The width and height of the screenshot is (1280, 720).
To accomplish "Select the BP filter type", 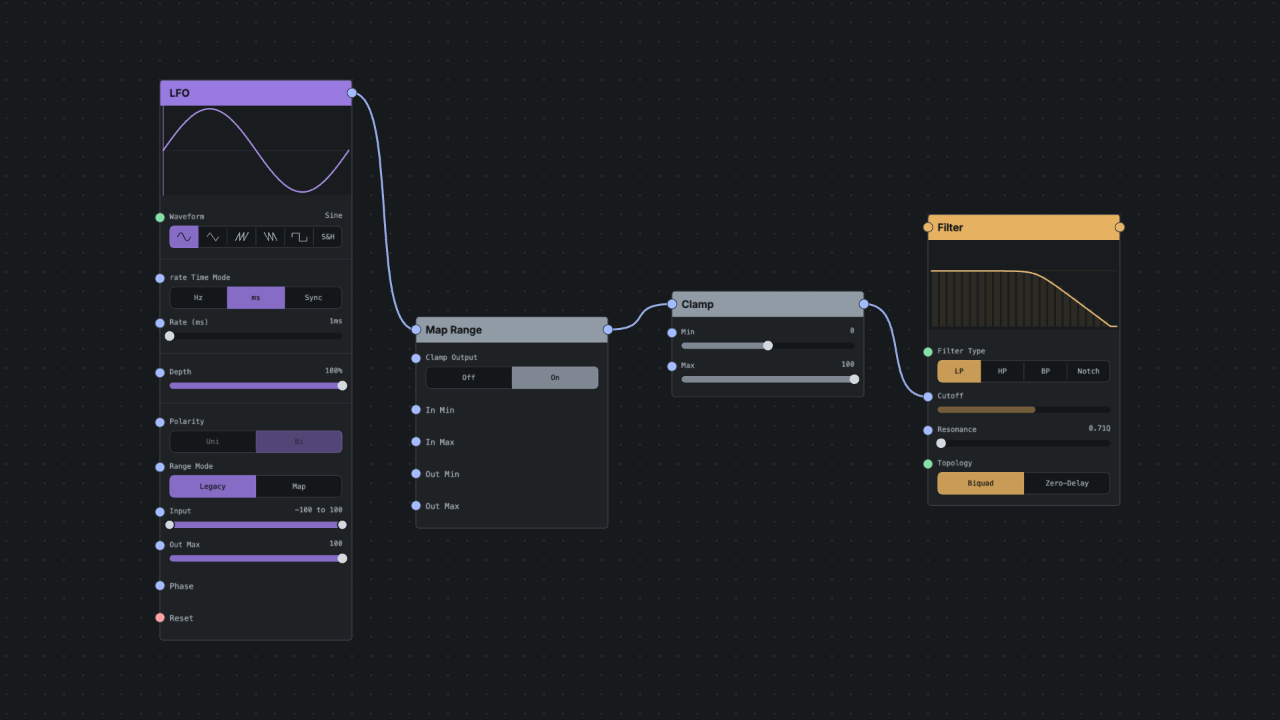I will tap(1045, 372).
